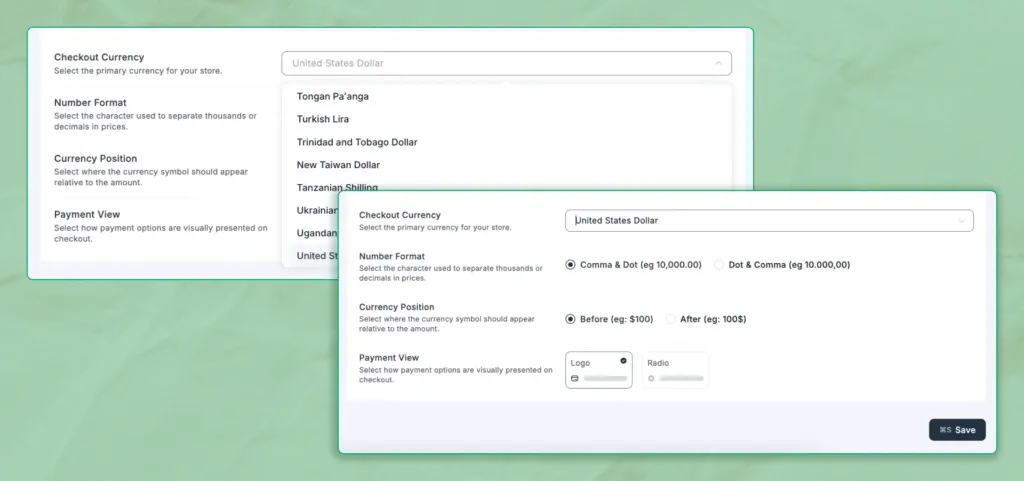This screenshot has width=1024, height=481.
Task: Click the United States Dollar text in closed dropdown
Action: (617, 220)
